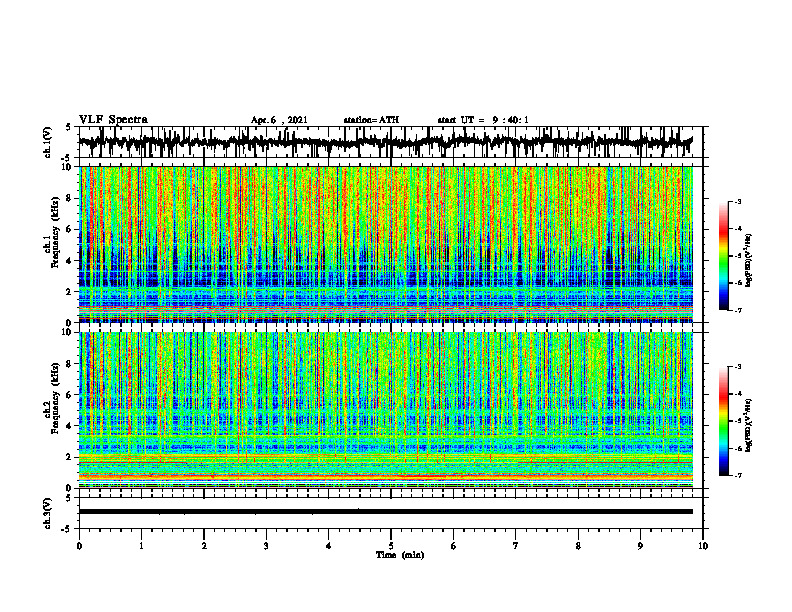Viewport: 792px width, 612px height.
Task: Click the "Time (min)" axis label
Action: pos(400,555)
